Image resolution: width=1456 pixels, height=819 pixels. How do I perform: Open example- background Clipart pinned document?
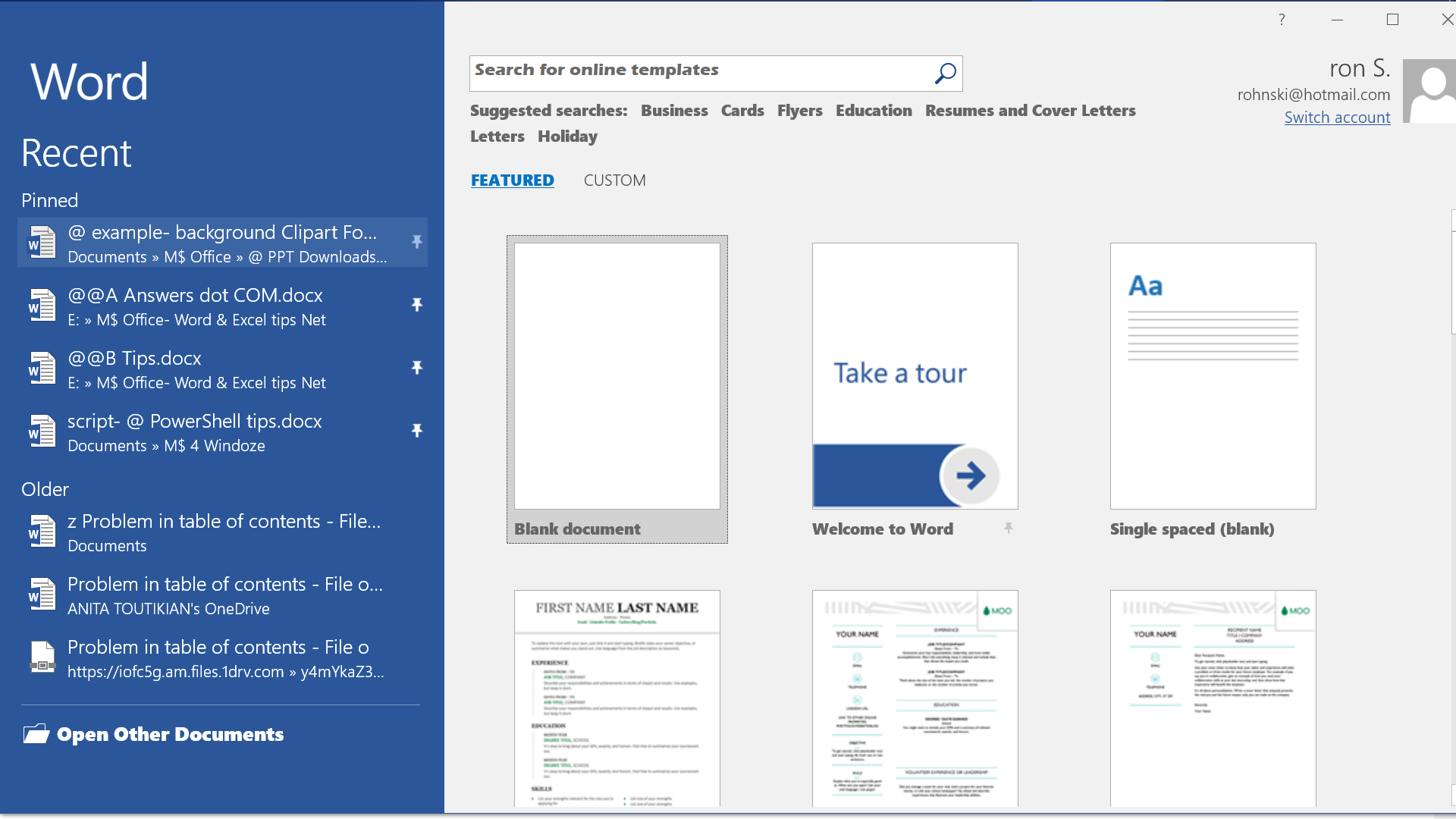point(222,243)
